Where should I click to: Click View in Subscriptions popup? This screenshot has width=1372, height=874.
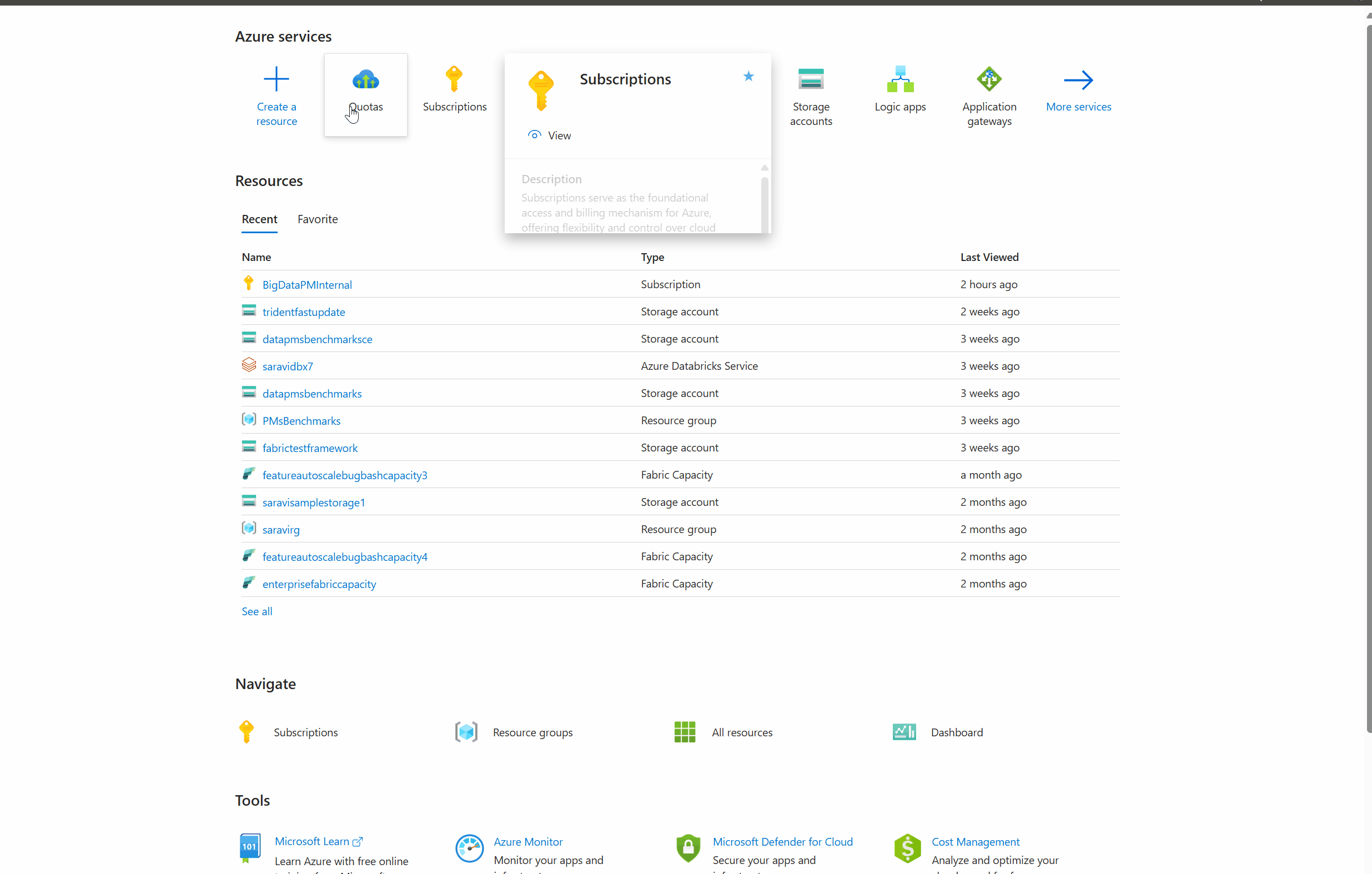(x=559, y=135)
